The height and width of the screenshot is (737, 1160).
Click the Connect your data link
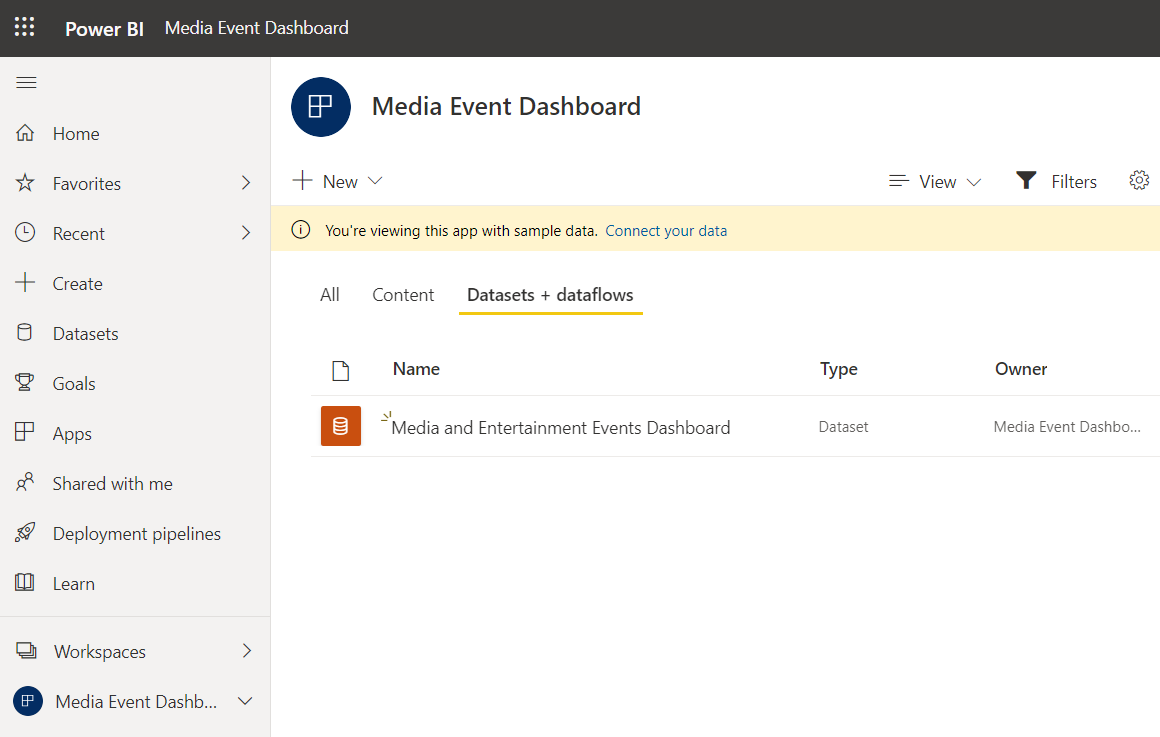(666, 231)
